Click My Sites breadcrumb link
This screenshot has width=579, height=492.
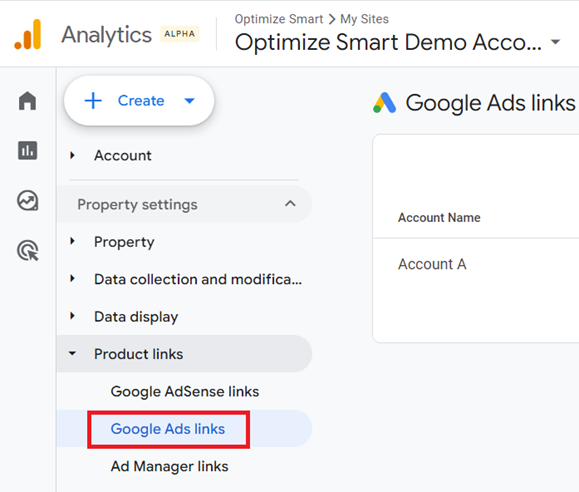[364, 19]
